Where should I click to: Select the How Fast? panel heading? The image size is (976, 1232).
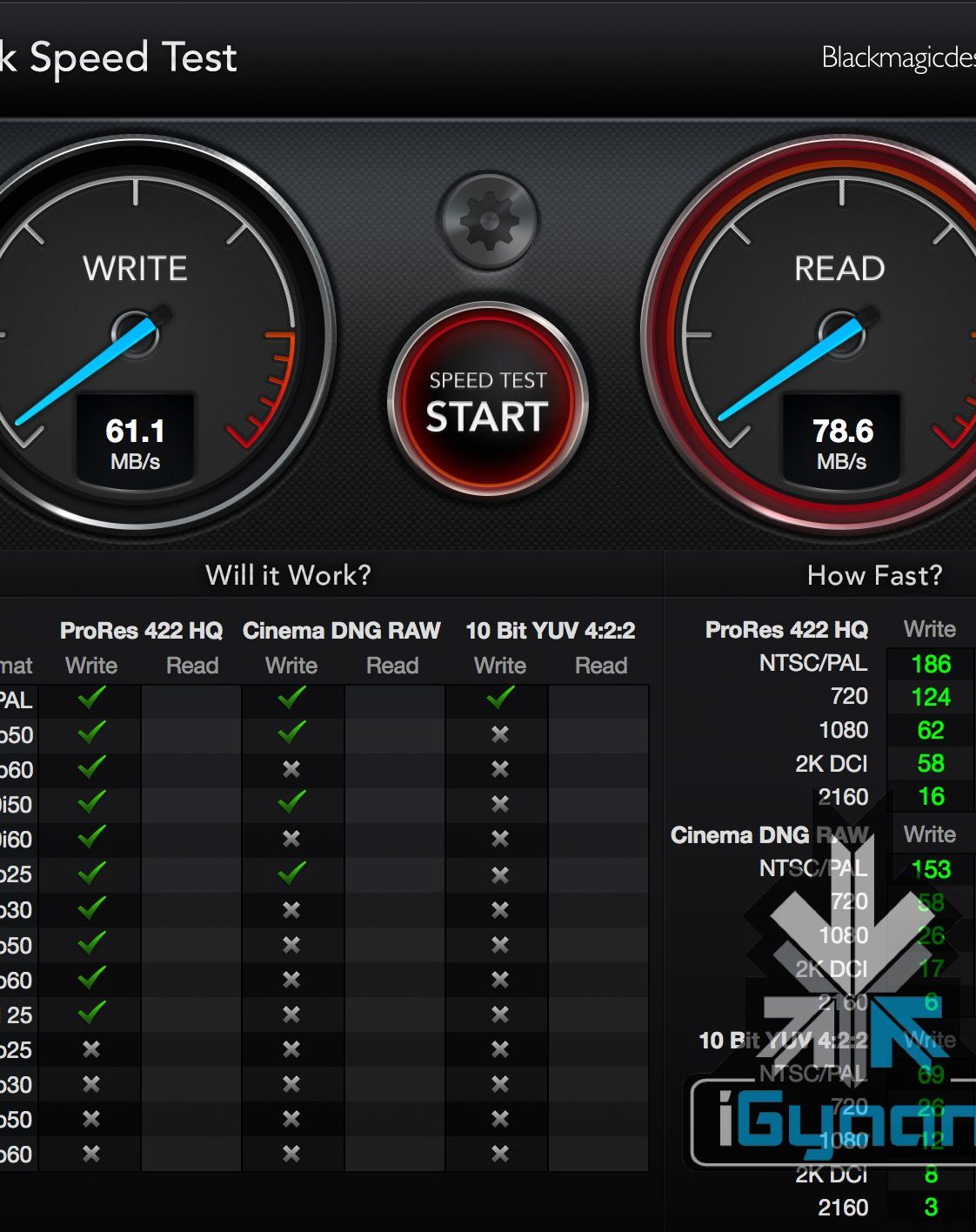(874, 575)
